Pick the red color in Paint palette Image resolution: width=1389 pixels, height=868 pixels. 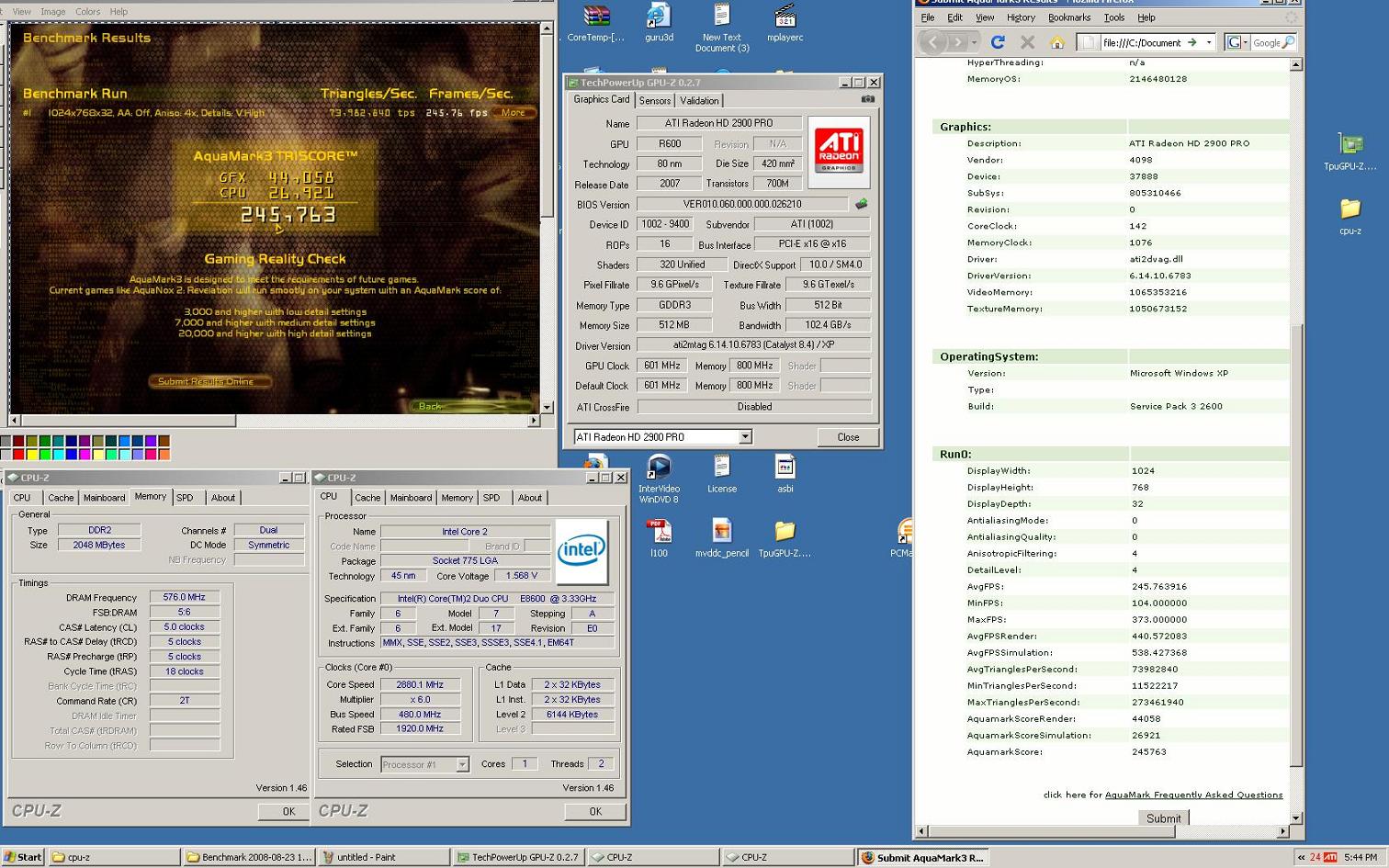tap(18, 454)
